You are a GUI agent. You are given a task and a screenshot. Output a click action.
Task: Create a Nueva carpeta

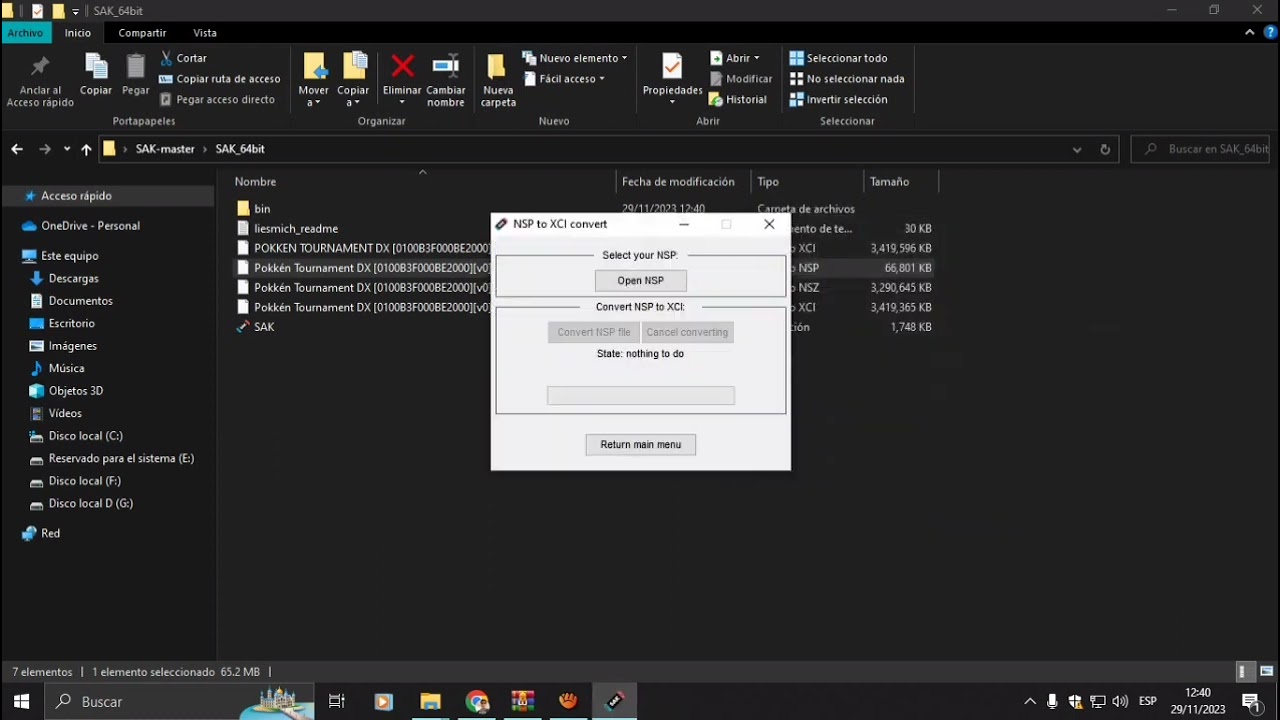tap(498, 80)
